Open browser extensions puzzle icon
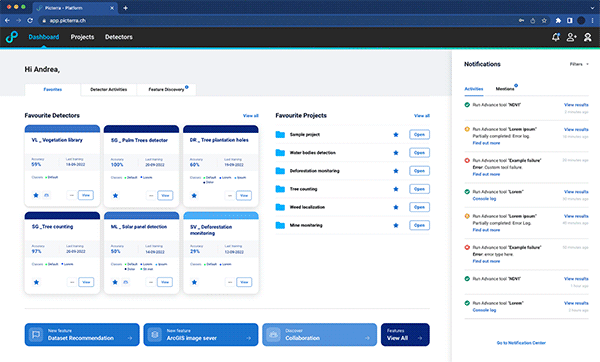Image resolution: width=600 pixels, height=362 pixels. [x=558, y=21]
